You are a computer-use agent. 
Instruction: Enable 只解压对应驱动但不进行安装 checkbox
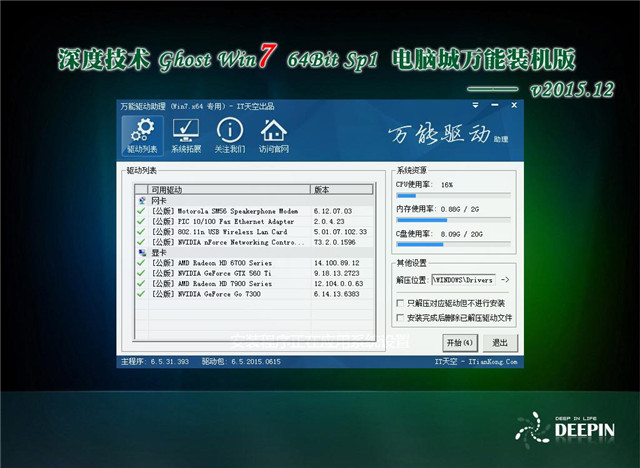click(400, 303)
